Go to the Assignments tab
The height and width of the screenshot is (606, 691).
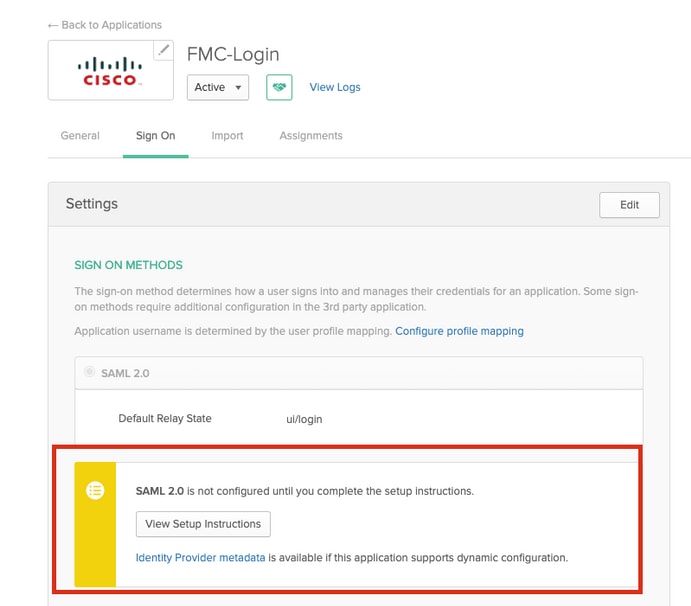click(x=311, y=136)
